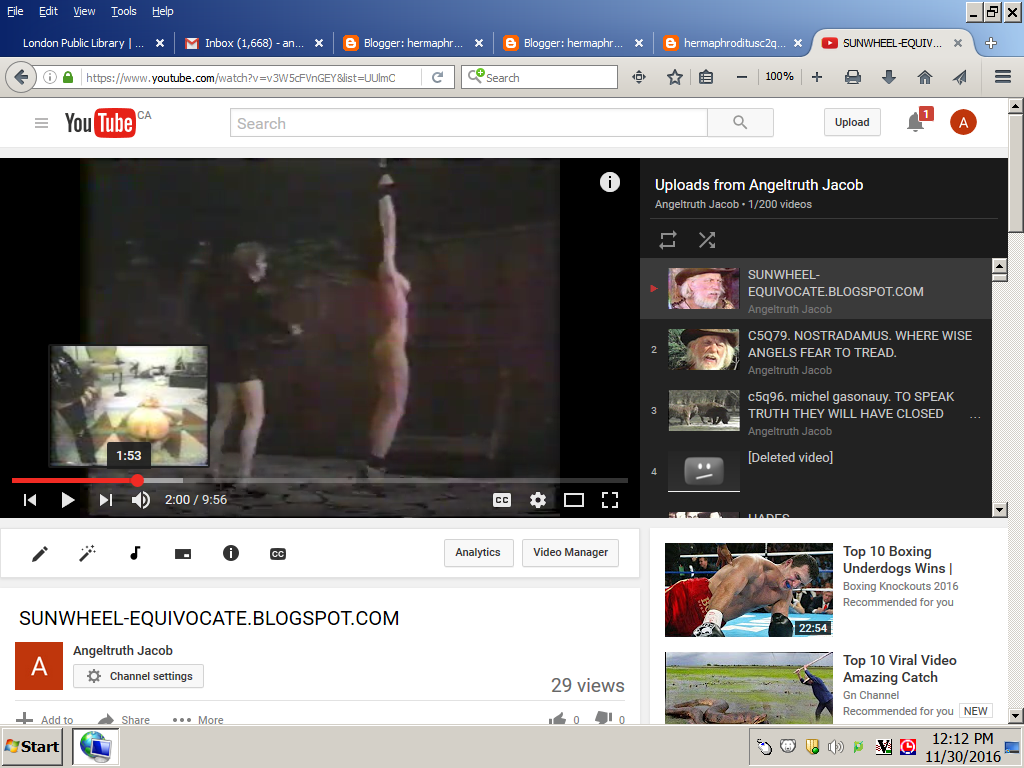Screen dimensions: 1024x768
Task: Print the page
Action: pos(852,77)
